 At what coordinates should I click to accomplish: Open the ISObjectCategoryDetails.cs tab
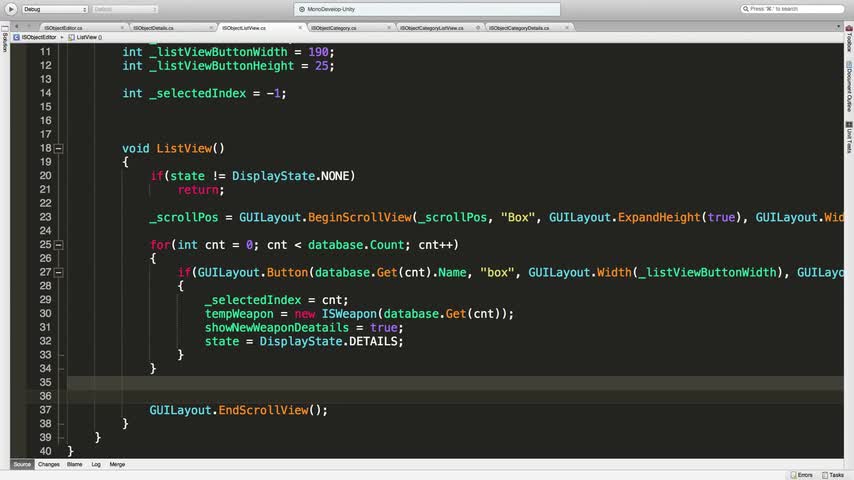(x=519, y=28)
